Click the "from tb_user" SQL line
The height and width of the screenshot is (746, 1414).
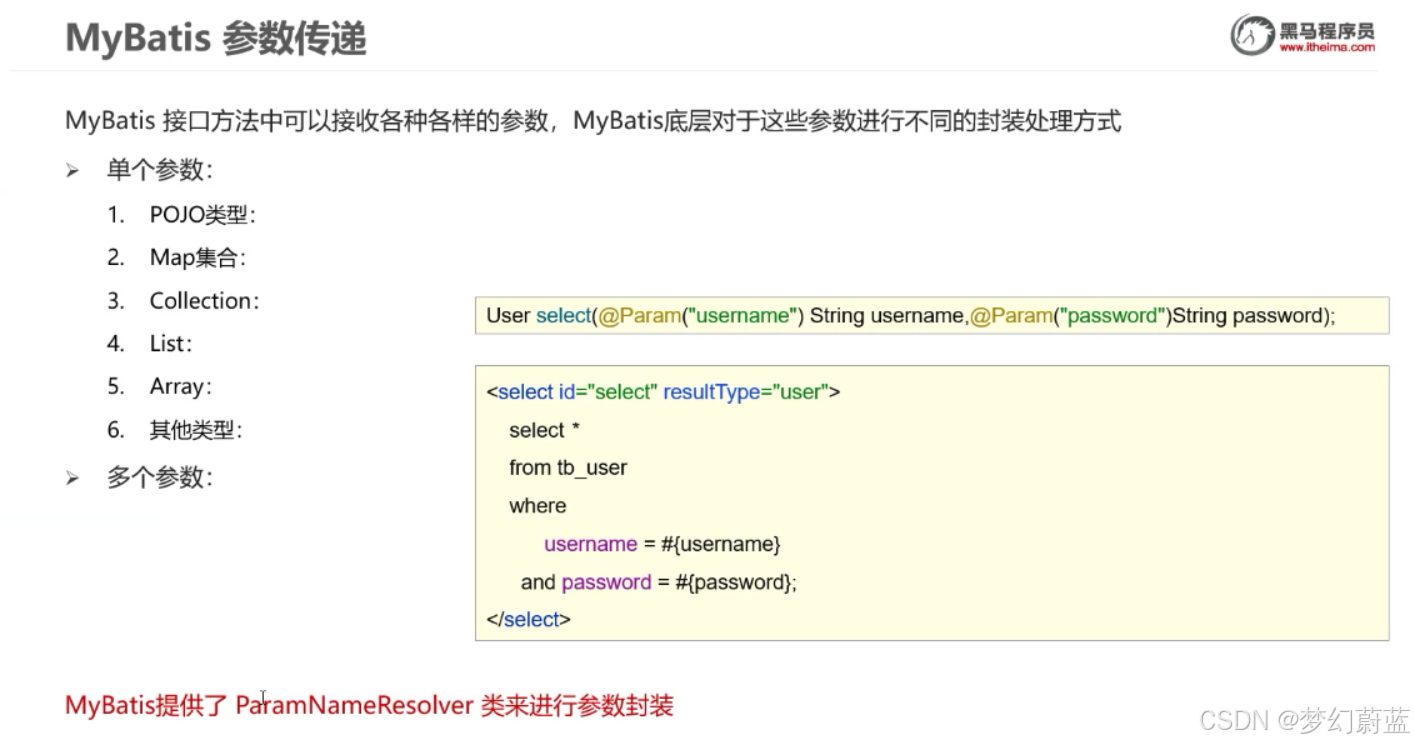pyautogui.click(x=568, y=467)
